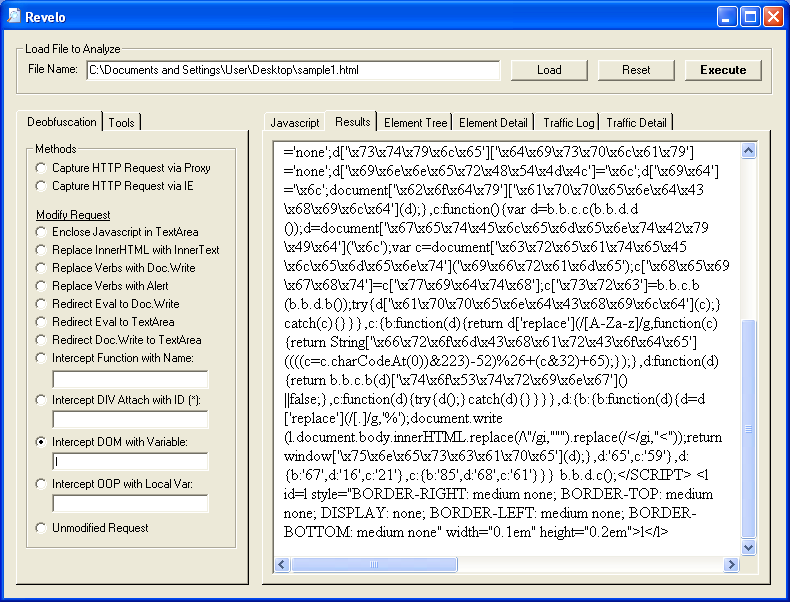Open the Javascript tab
This screenshot has width=790, height=602.
click(295, 122)
